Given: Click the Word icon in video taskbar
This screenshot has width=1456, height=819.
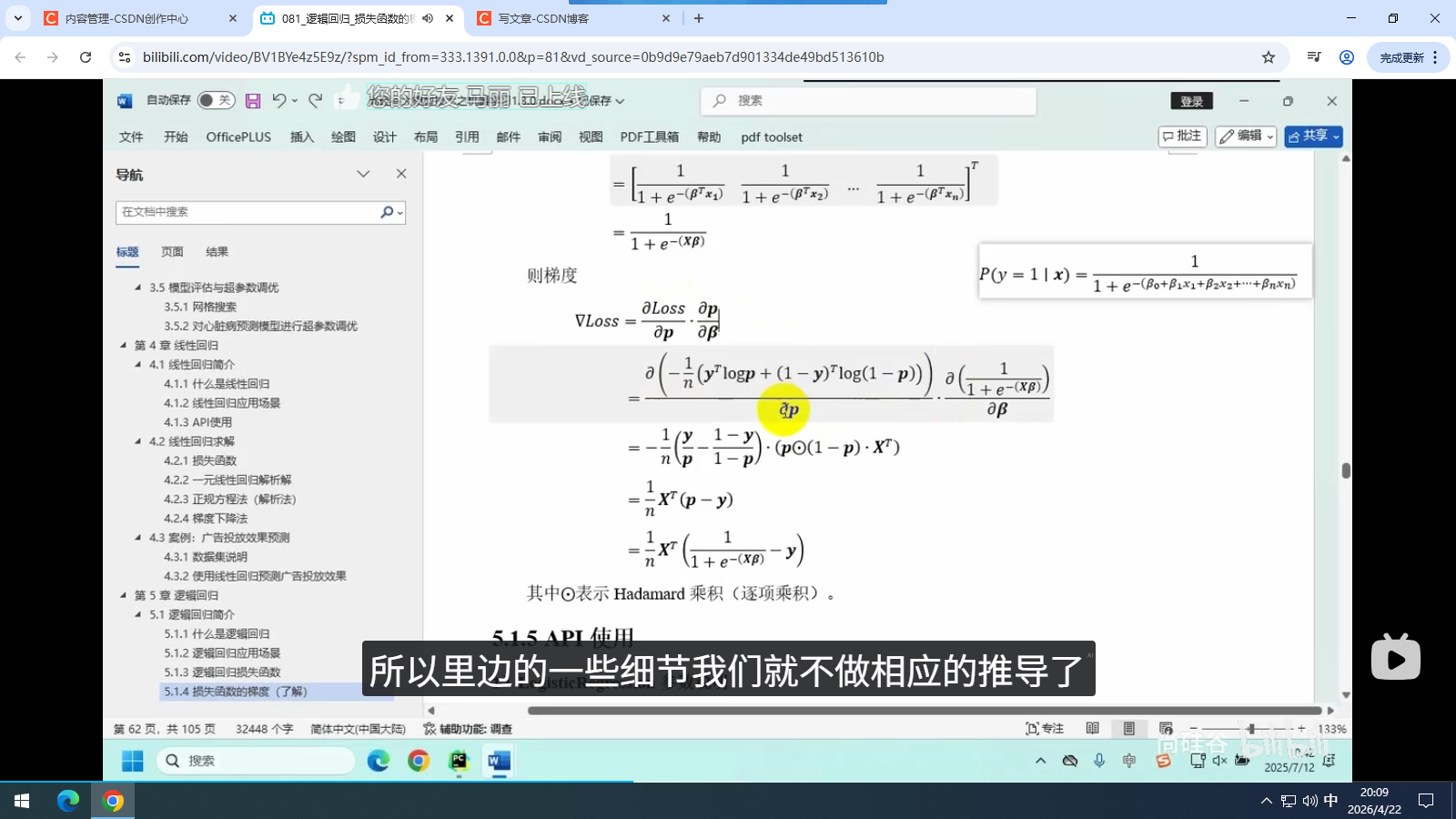Looking at the screenshot, I should pyautogui.click(x=499, y=761).
